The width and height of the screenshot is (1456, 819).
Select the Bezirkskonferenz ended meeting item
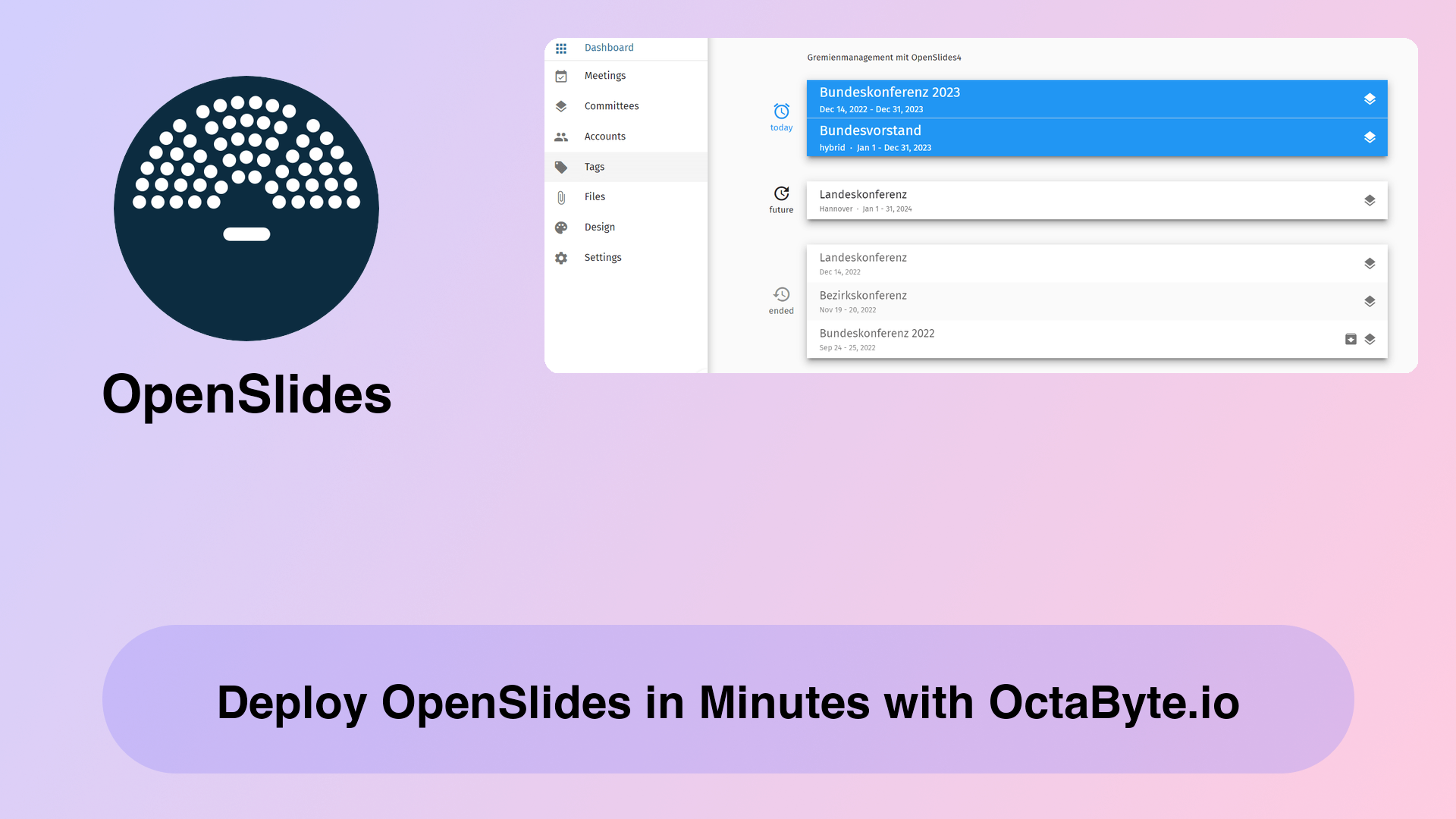pos(1097,301)
